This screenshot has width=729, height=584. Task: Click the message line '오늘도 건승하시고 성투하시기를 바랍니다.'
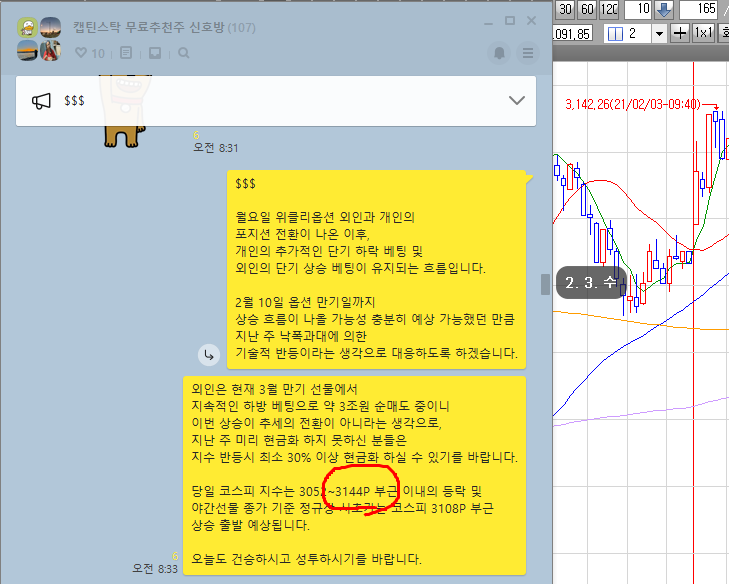(306, 559)
